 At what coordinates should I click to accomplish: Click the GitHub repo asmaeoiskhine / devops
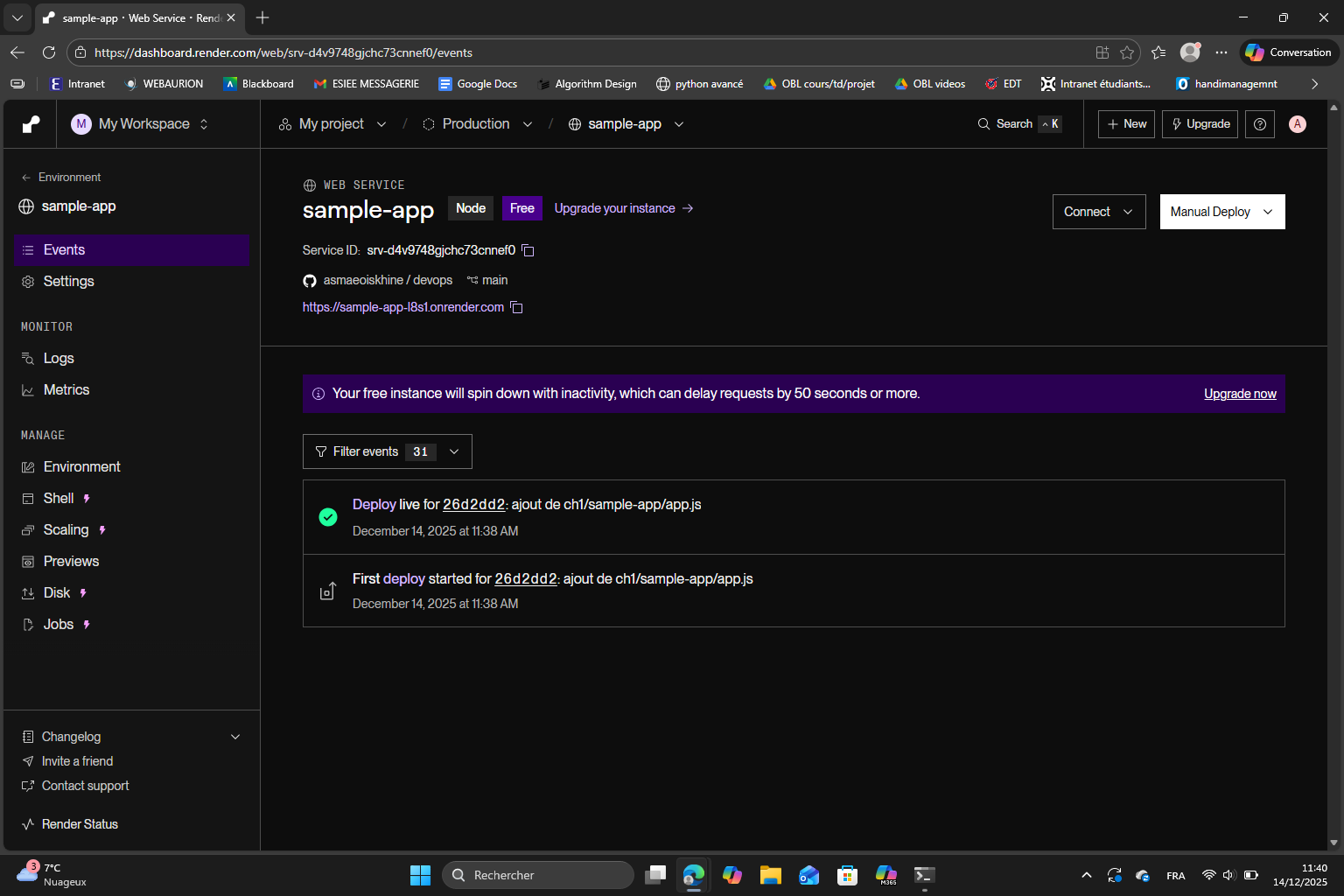coord(388,280)
